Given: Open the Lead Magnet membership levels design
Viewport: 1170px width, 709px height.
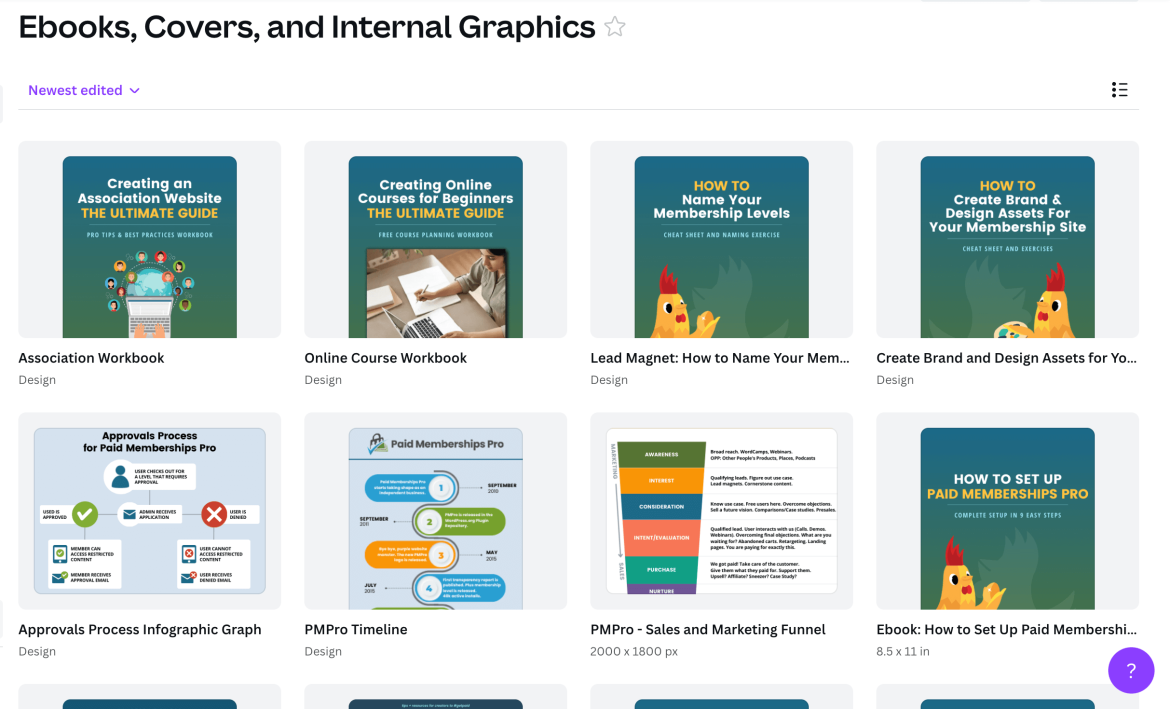Looking at the screenshot, I should [x=720, y=240].
